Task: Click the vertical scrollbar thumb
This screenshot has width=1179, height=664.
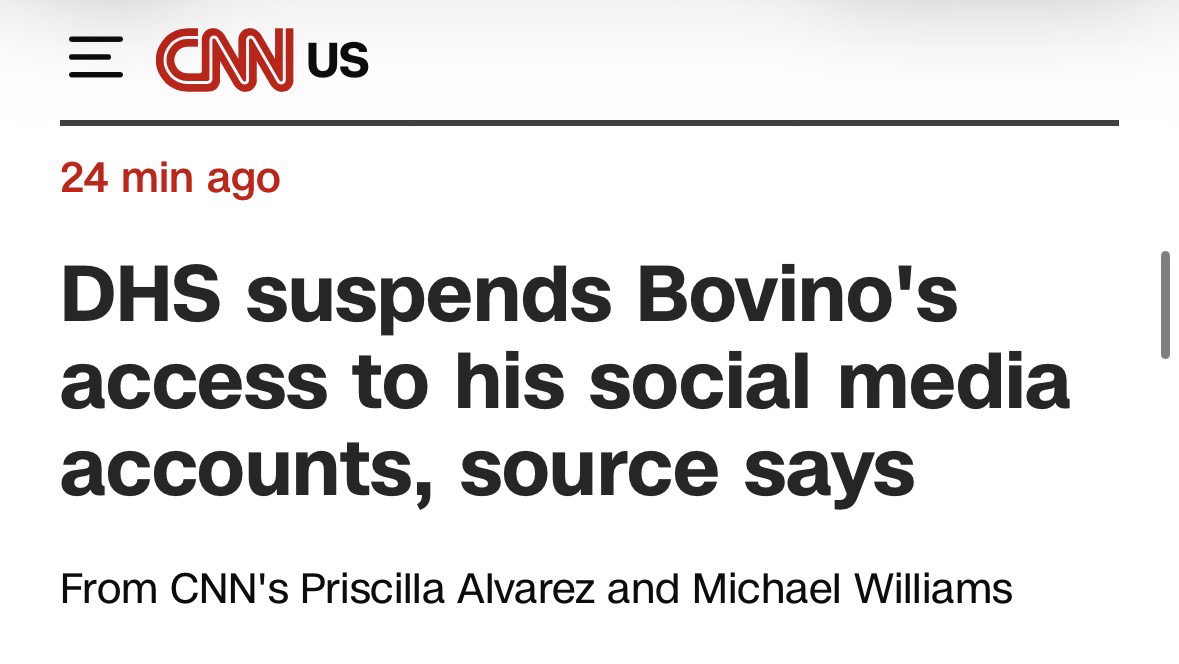Action: click(x=1164, y=305)
